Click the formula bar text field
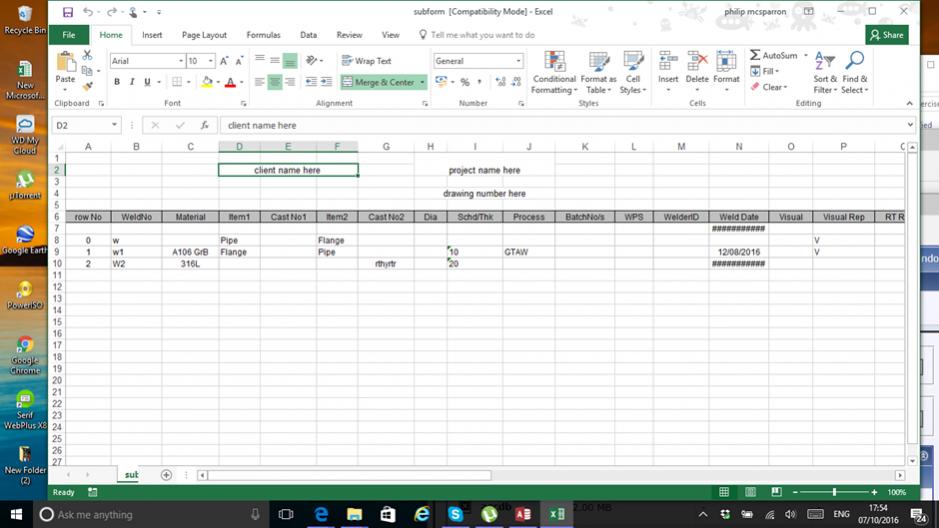 pyautogui.click(x=563, y=125)
